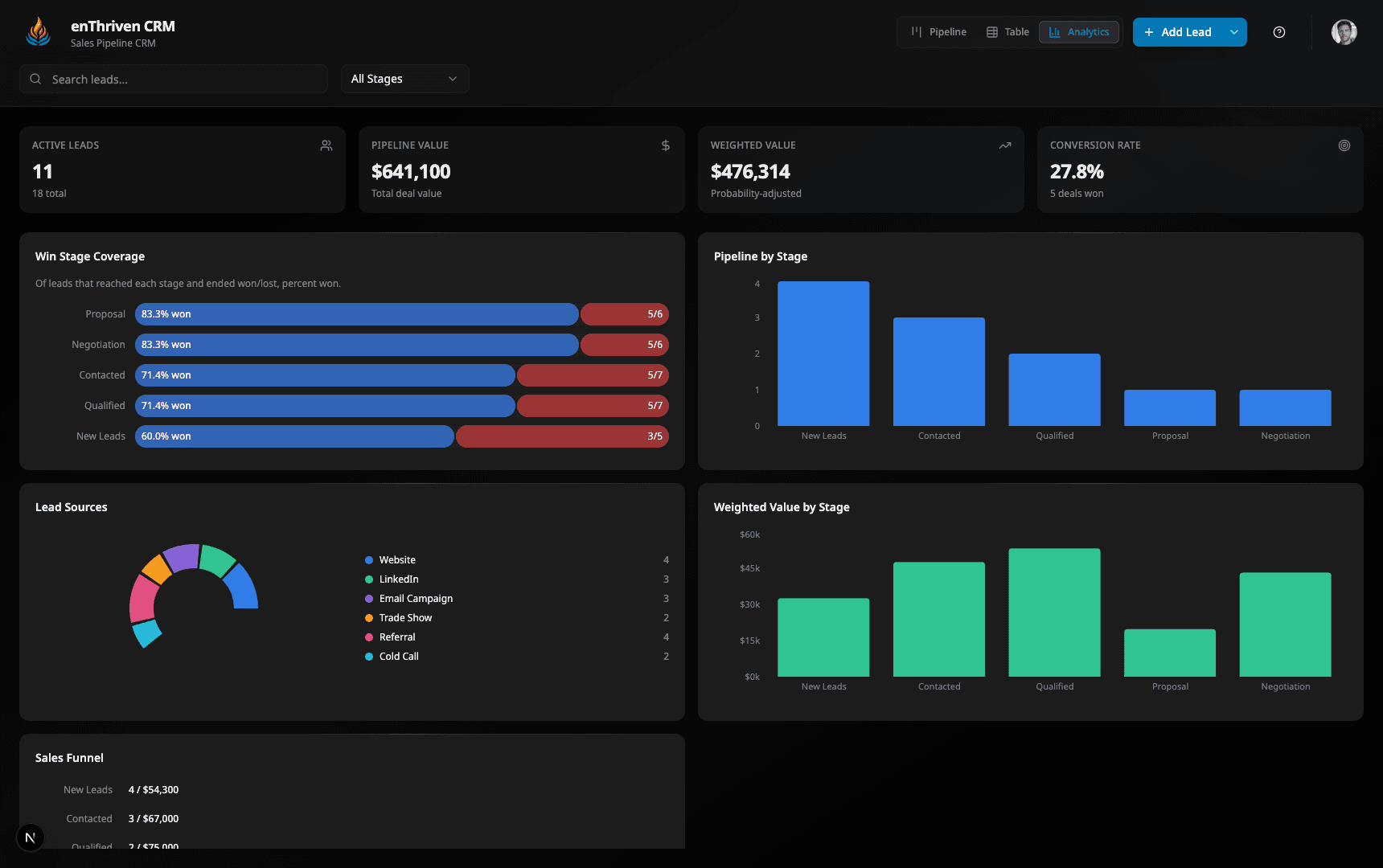Open the help question mark icon
The width and height of the screenshot is (1383, 868).
(x=1278, y=32)
